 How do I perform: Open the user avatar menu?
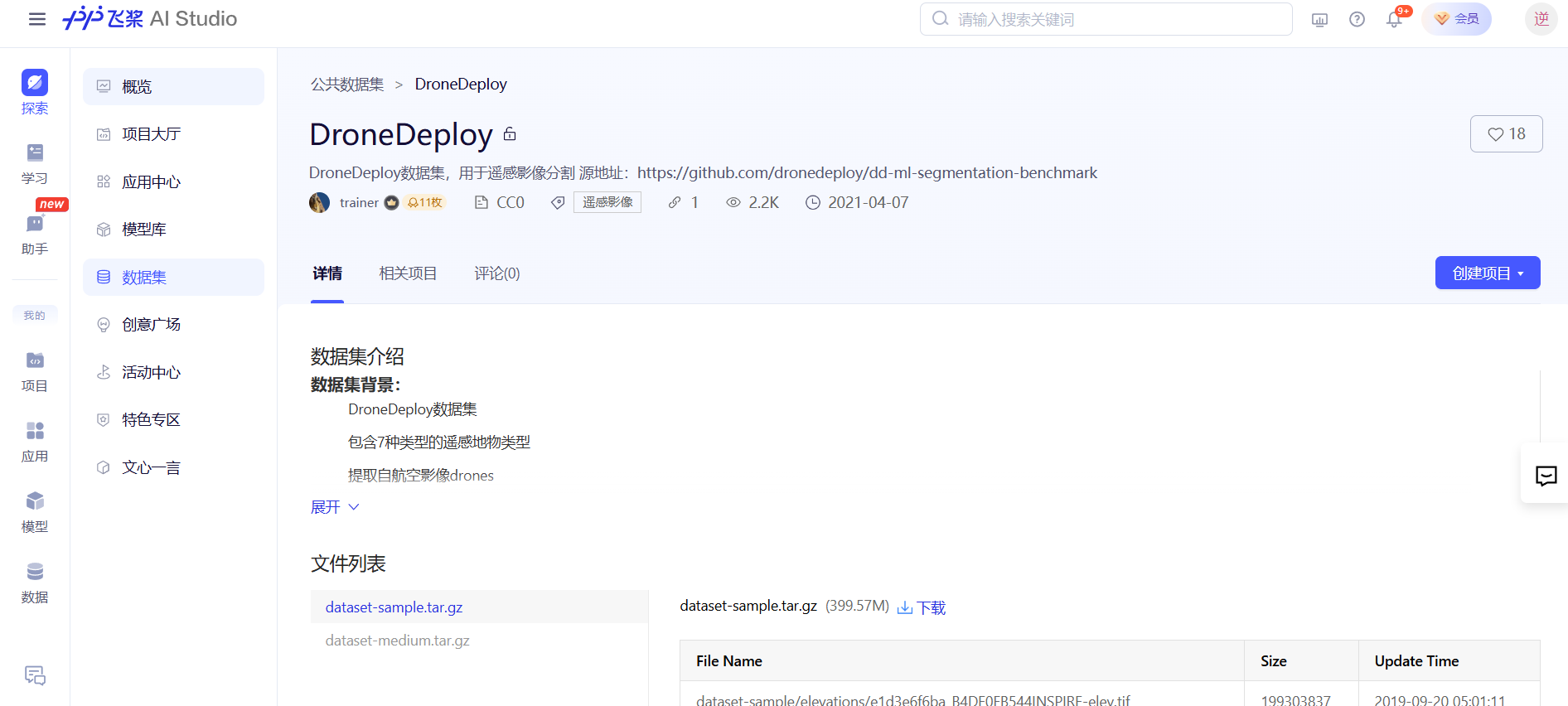[x=1541, y=18]
